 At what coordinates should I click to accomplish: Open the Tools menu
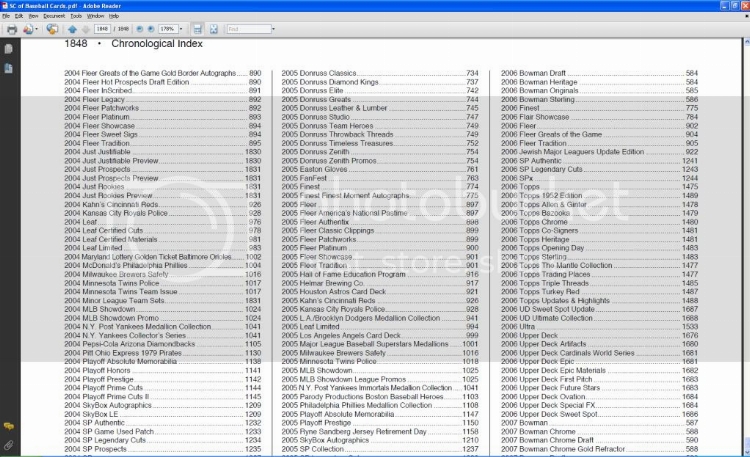(x=76, y=16)
